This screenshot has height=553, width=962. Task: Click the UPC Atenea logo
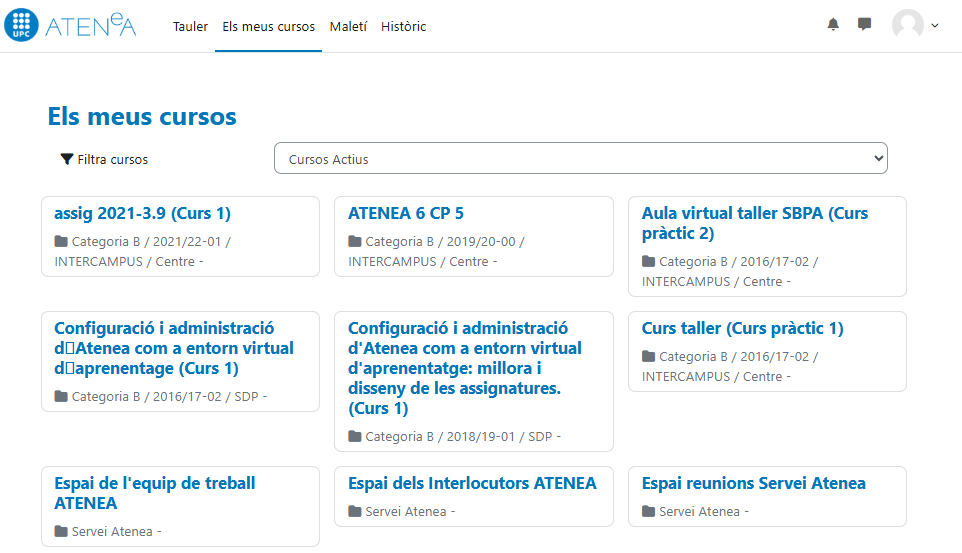(70, 26)
